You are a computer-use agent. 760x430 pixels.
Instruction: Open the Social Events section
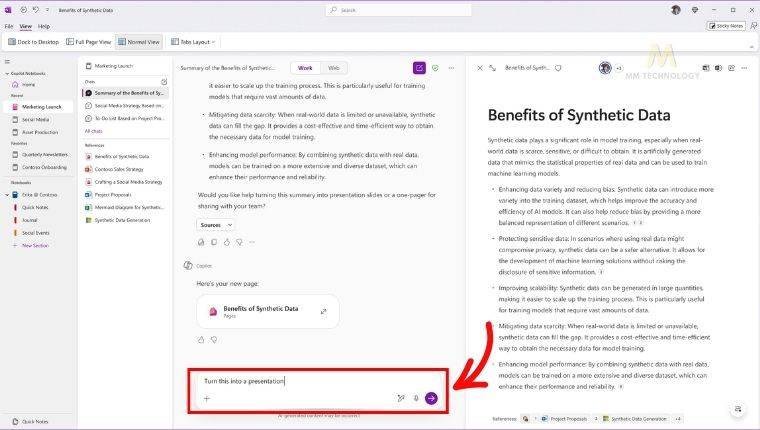32,233
